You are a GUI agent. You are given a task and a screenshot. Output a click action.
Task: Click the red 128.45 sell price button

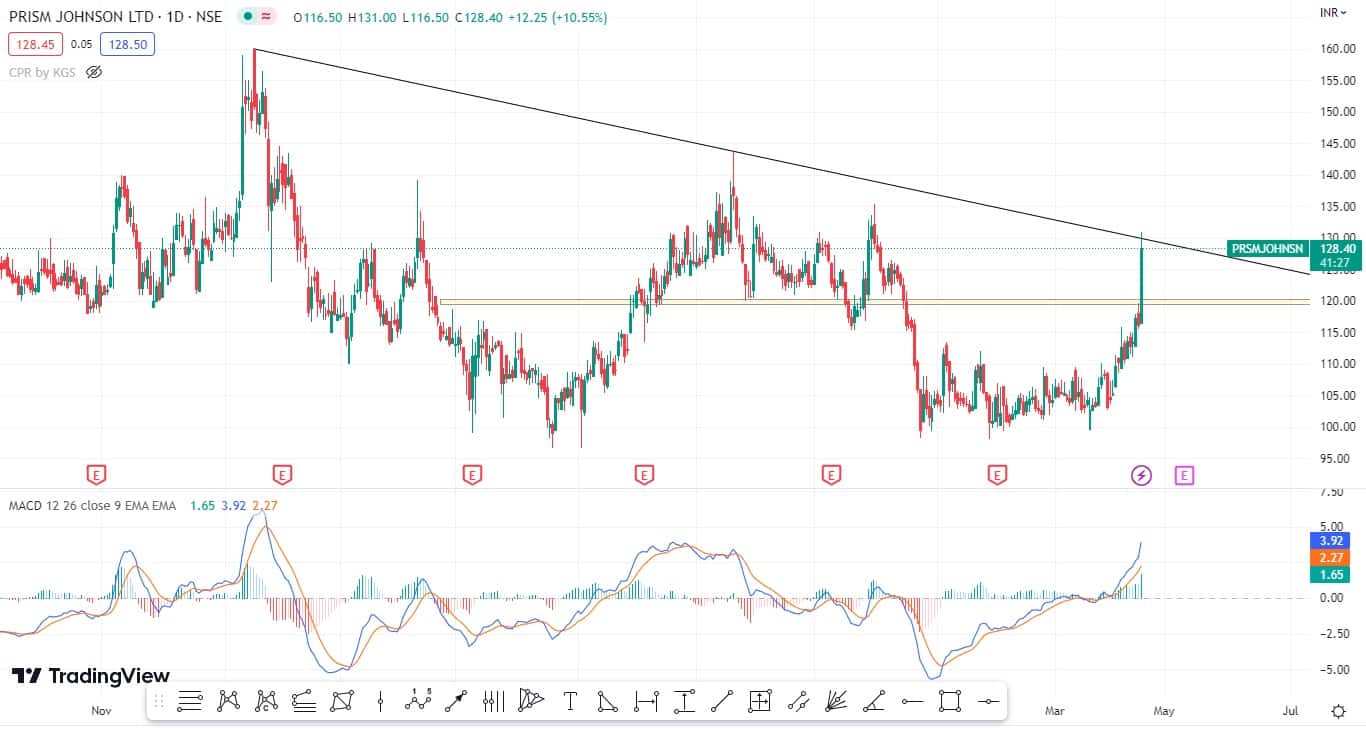coord(34,44)
